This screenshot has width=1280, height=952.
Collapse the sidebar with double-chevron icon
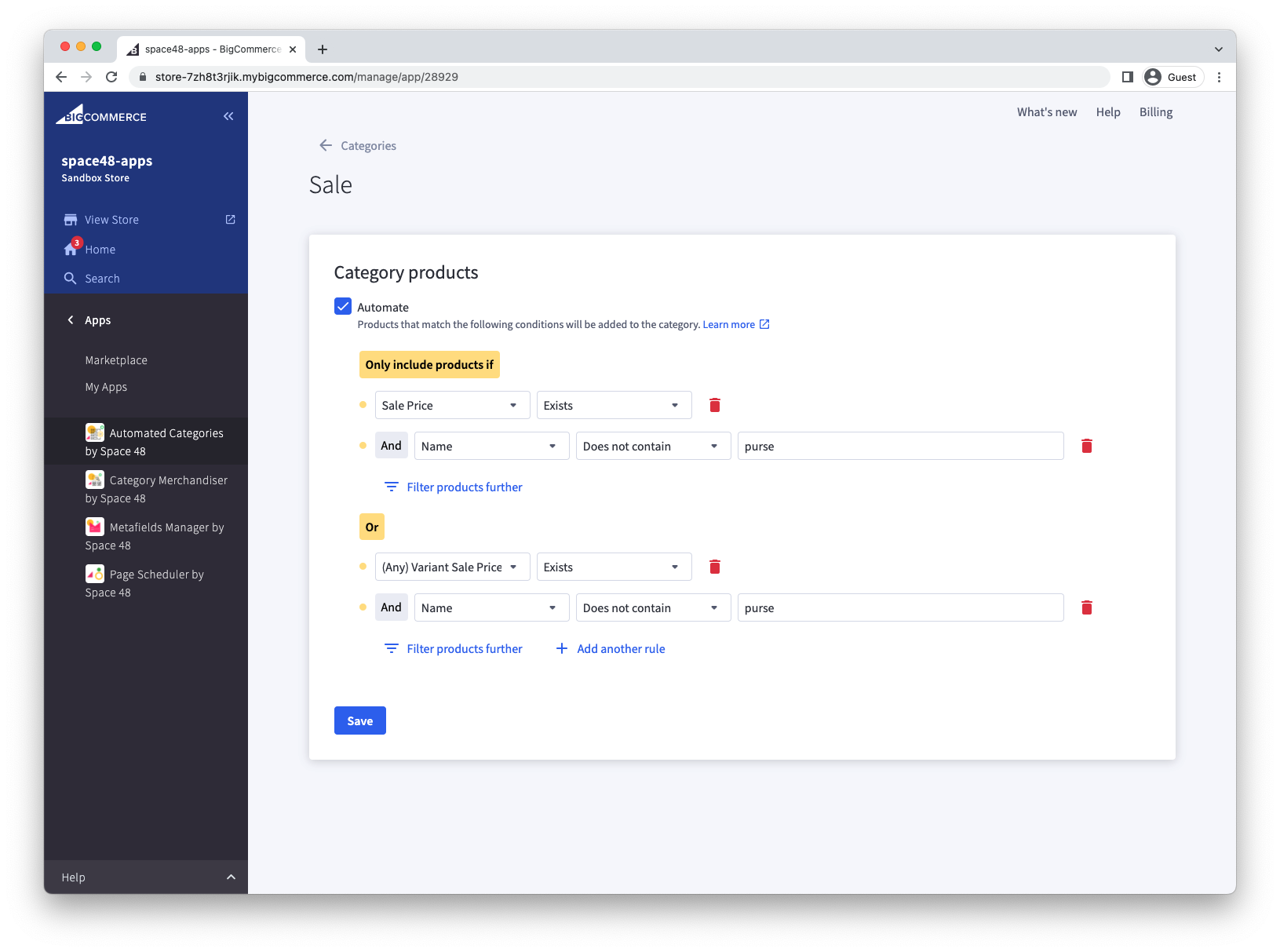click(228, 116)
